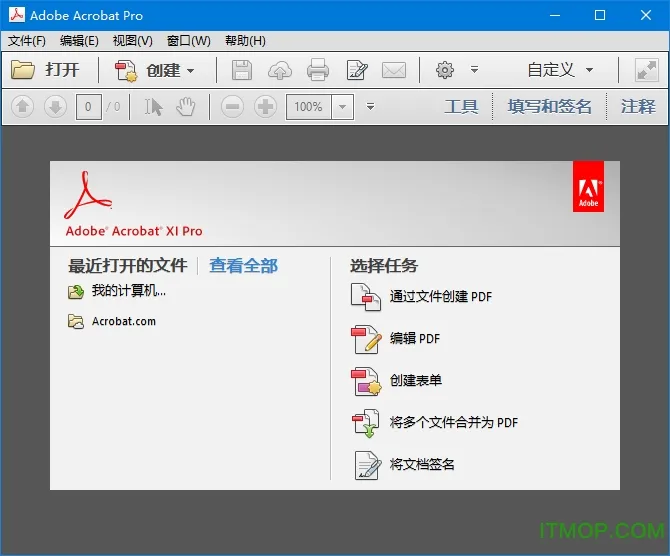
Task: Click the sign document icon
Action: click(x=367, y=465)
